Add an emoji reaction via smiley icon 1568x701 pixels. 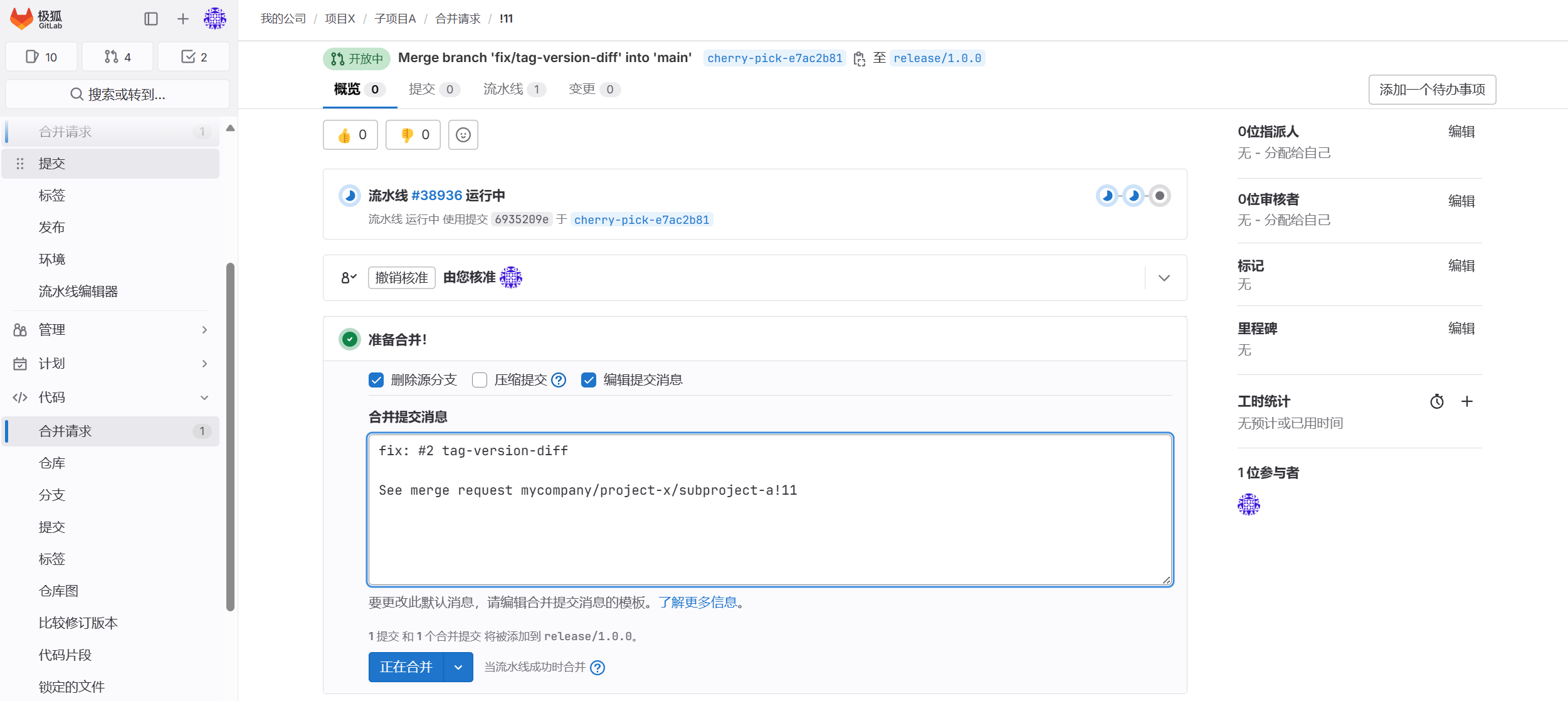464,134
